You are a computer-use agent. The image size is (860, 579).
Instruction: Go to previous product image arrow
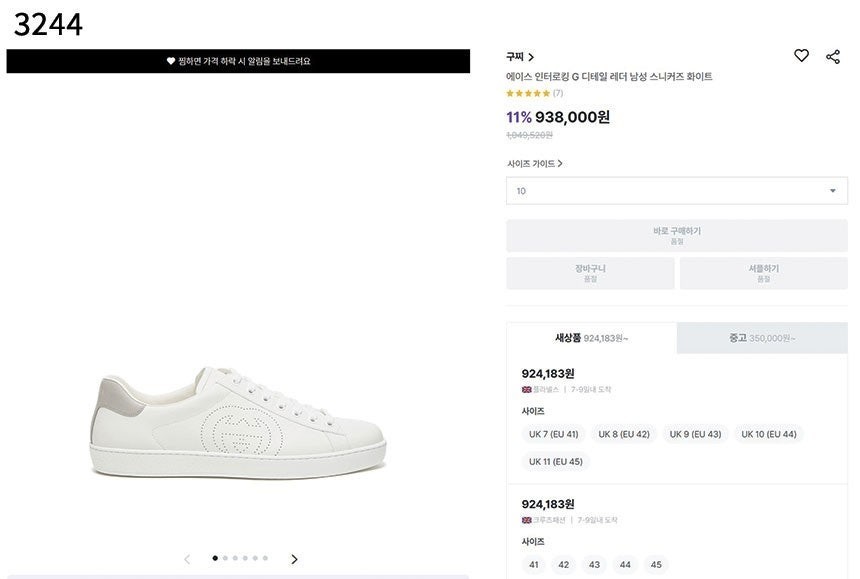(187, 559)
